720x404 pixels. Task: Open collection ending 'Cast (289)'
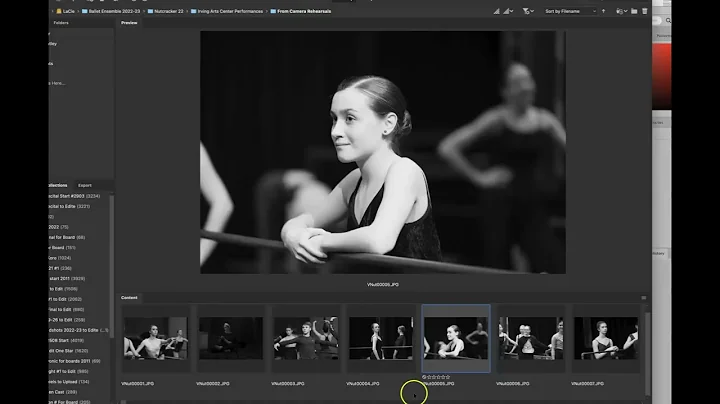tap(63, 392)
